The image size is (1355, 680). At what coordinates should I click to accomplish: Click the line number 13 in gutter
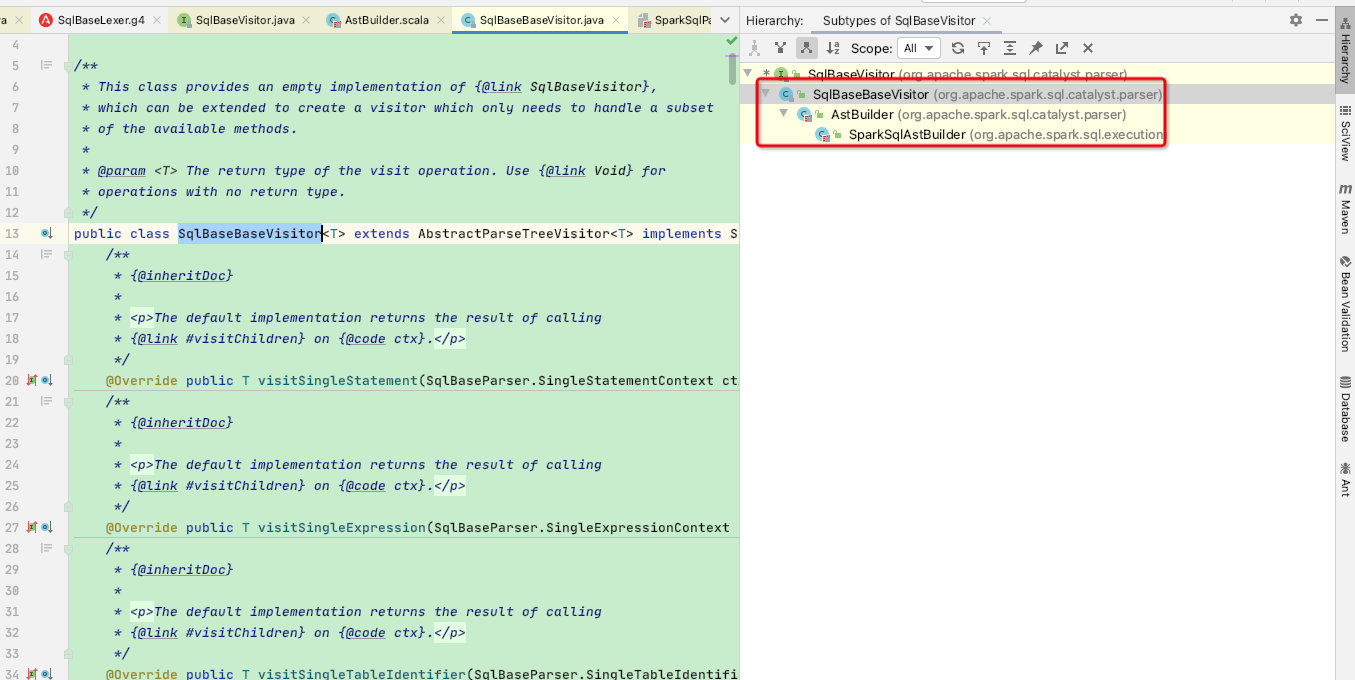pyautogui.click(x=13, y=233)
